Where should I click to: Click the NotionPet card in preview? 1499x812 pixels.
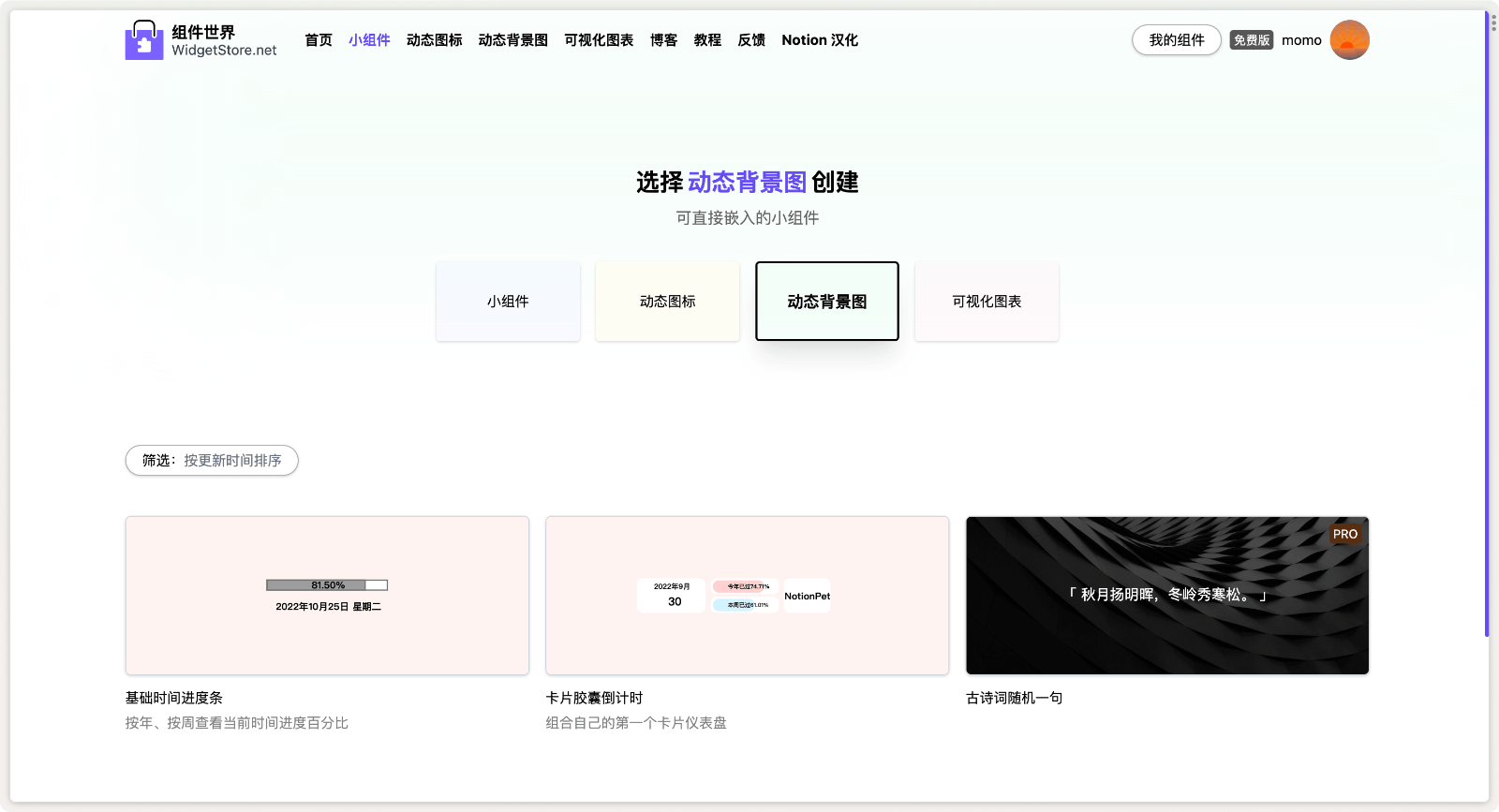click(x=807, y=596)
